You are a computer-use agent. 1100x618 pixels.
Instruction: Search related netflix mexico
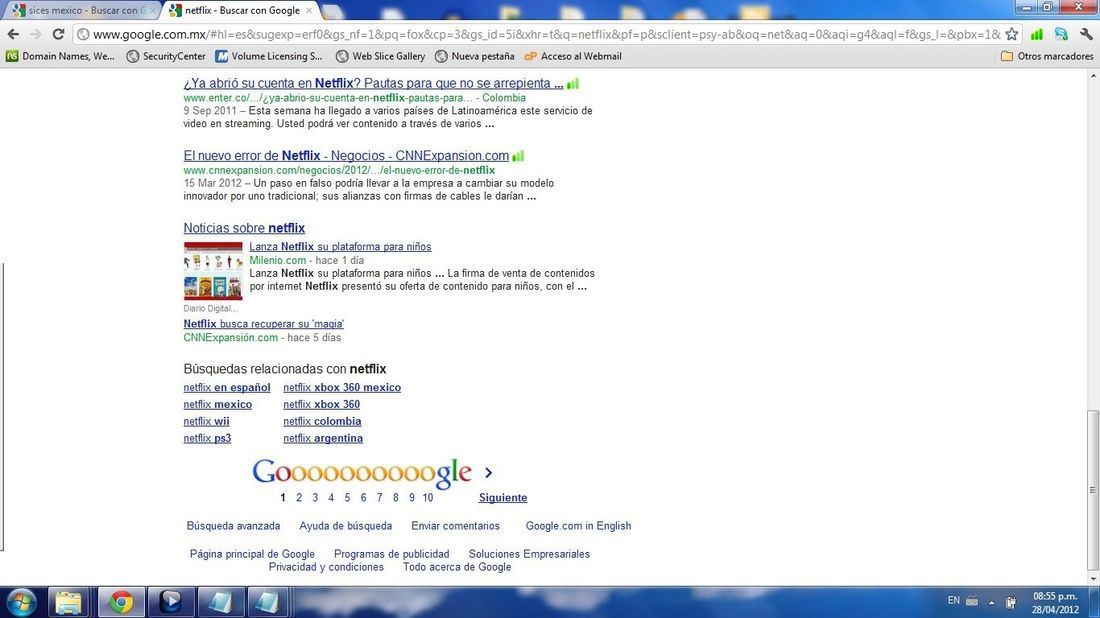point(217,404)
